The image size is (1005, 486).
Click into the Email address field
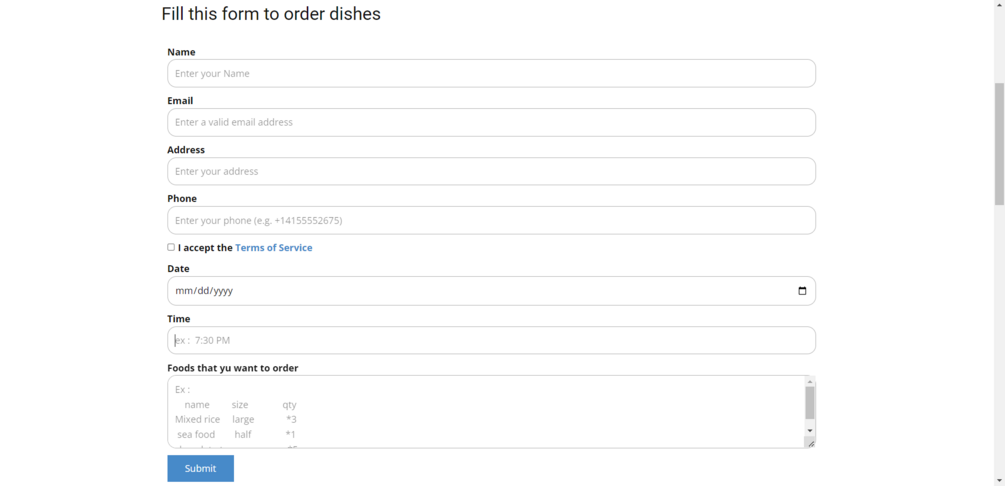coord(491,123)
